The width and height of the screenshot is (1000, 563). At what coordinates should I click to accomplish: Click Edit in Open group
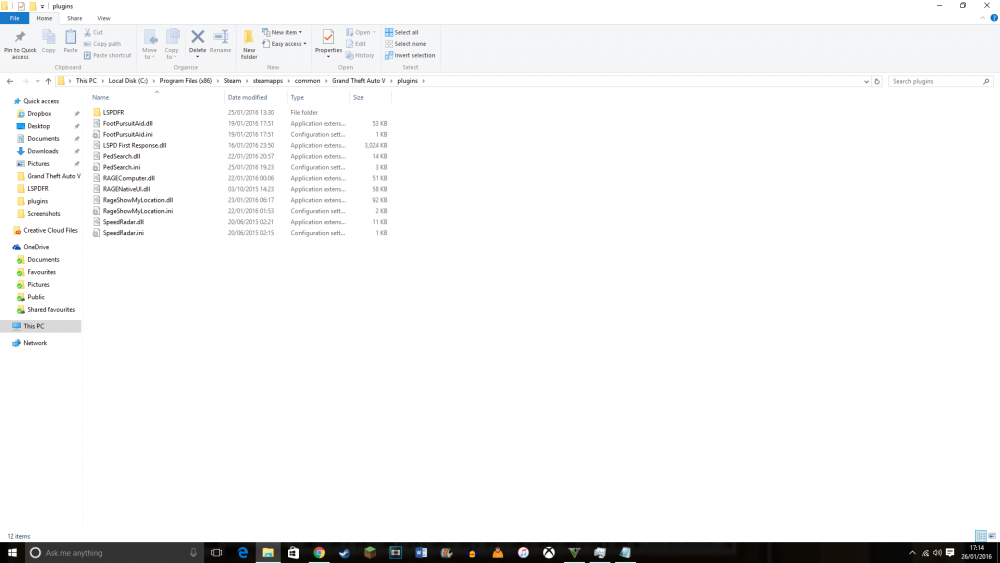coord(356,44)
